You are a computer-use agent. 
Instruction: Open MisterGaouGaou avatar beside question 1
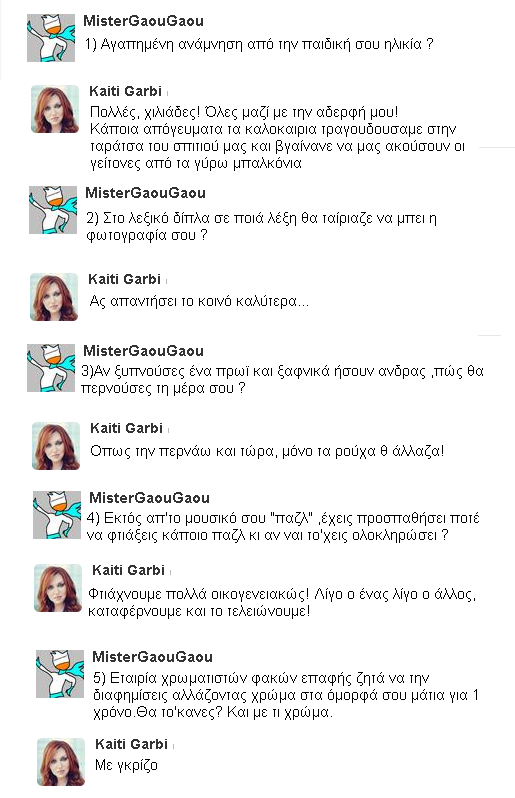coord(51,38)
